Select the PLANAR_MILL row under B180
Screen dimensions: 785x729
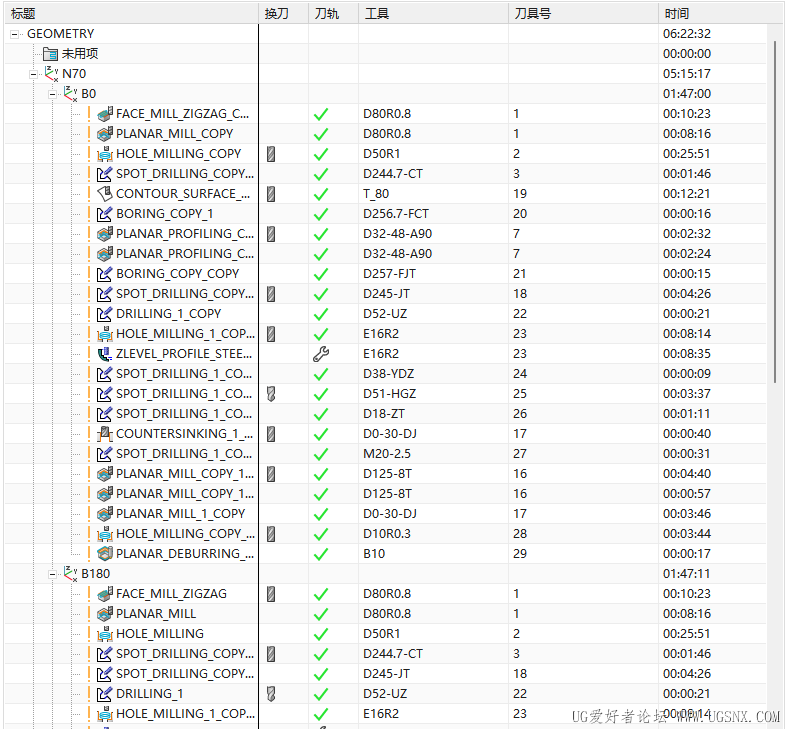point(385,614)
